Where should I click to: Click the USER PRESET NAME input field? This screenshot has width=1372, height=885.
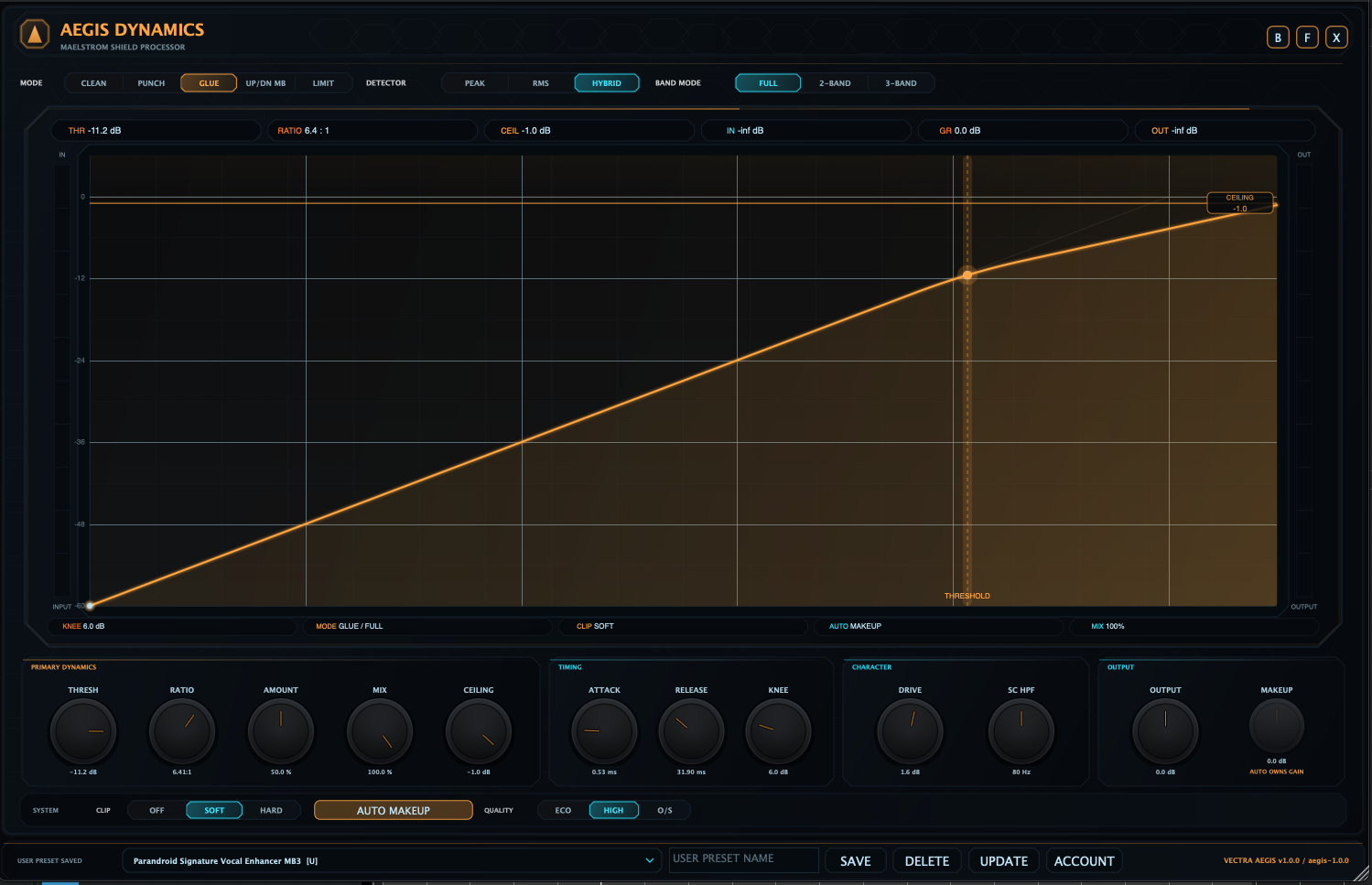point(743,859)
